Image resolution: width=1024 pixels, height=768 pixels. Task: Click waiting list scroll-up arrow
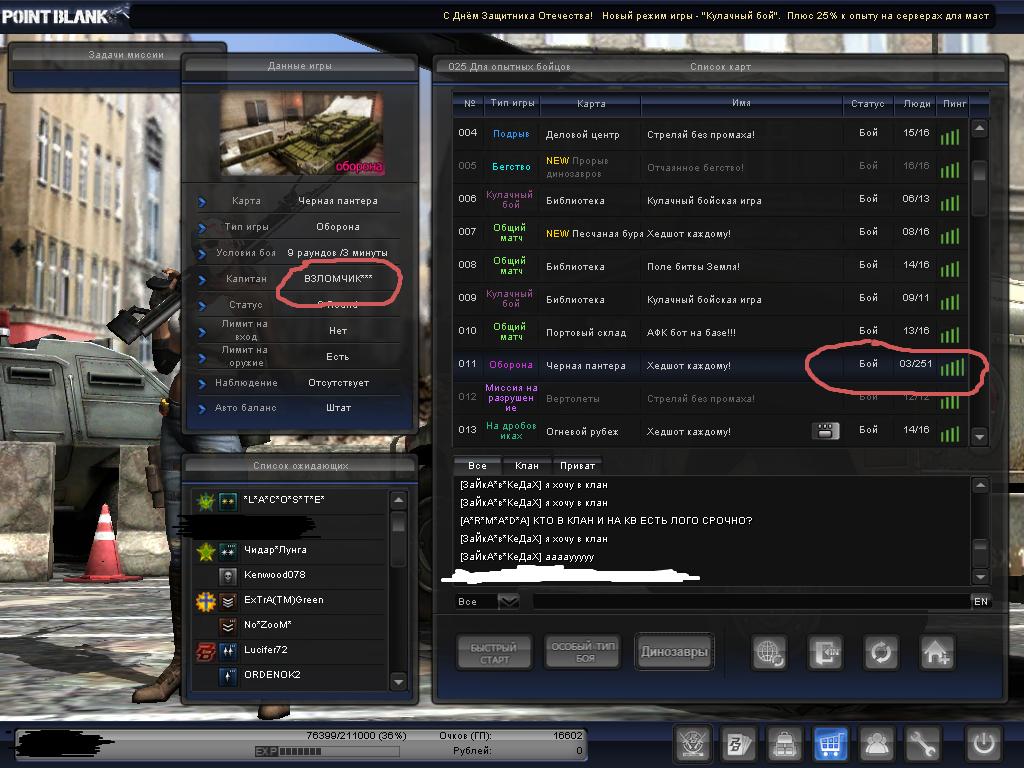pos(398,500)
